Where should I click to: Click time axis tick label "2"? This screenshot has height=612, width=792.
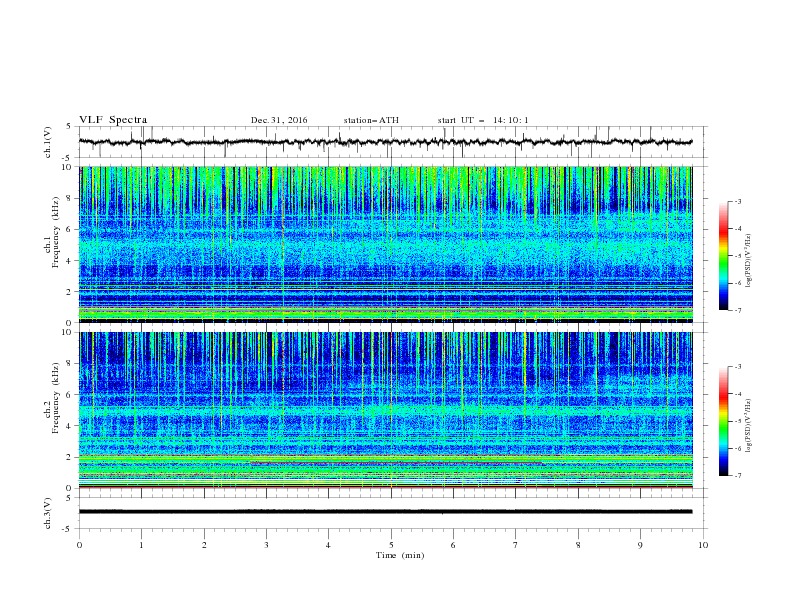(204, 545)
